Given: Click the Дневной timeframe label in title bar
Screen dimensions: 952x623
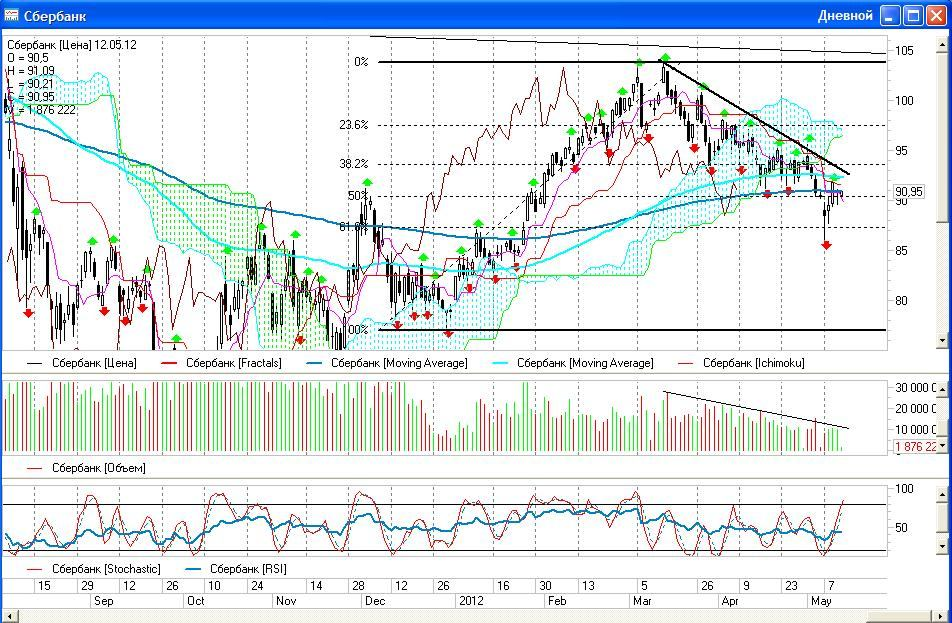Looking at the screenshot, I should coord(845,16).
